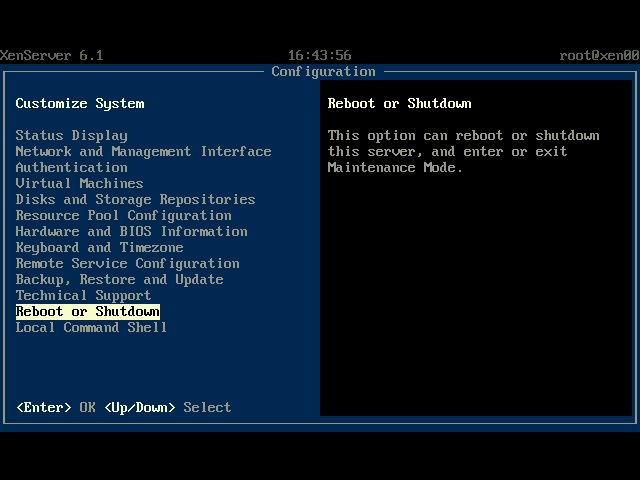
Task: Choose Remote Service Configuration
Action: point(127,263)
